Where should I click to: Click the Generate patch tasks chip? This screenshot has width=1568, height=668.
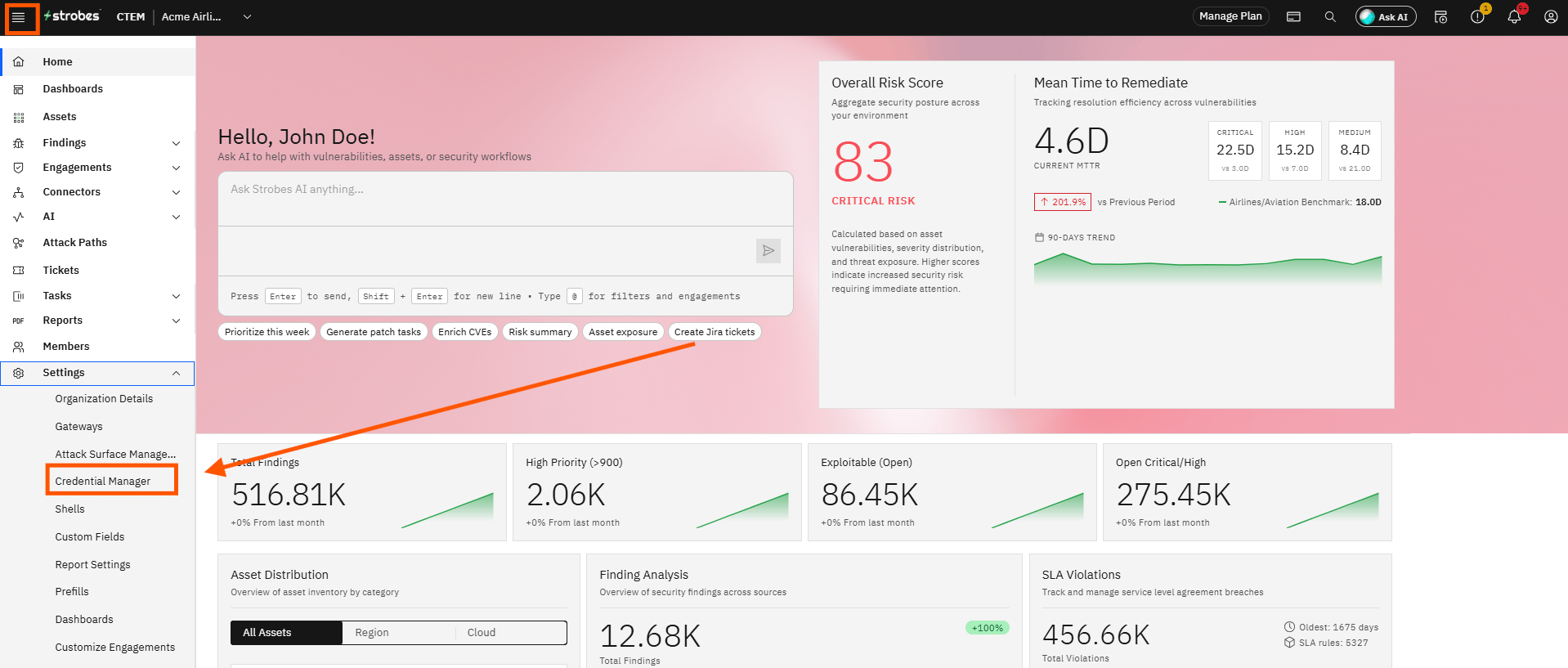[x=374, y=332]
